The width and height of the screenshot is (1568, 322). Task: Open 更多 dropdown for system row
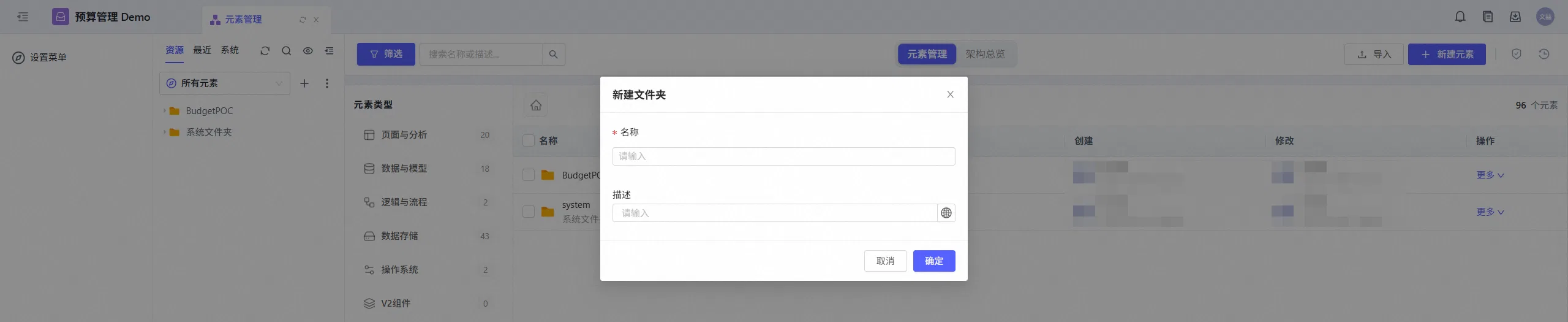1490,212
